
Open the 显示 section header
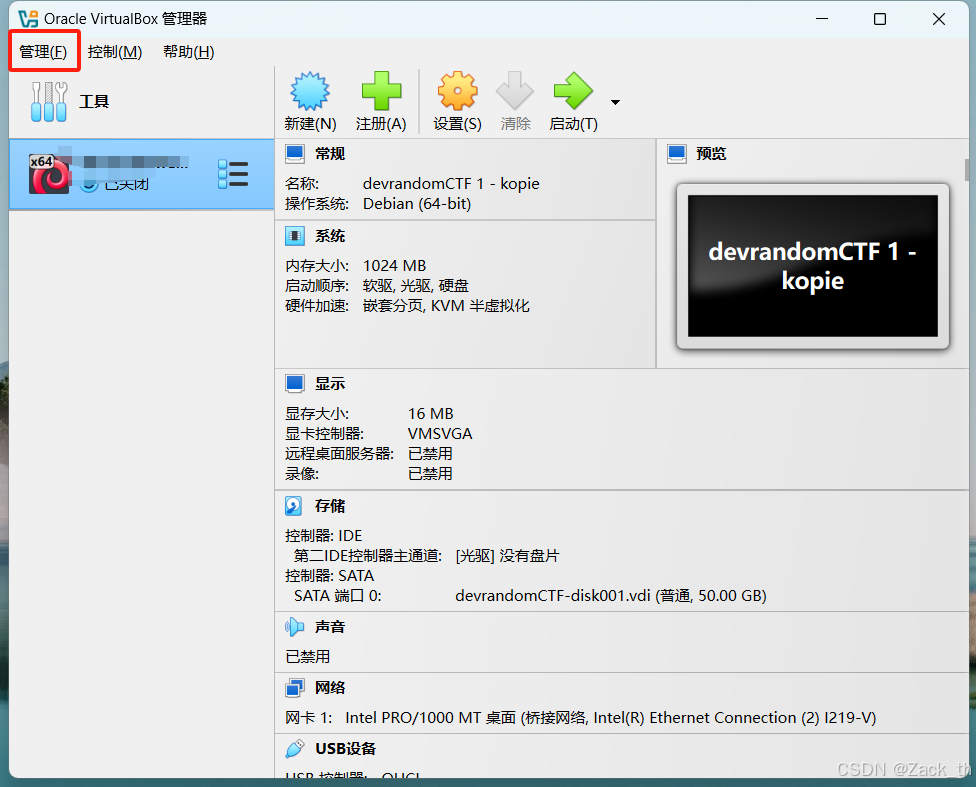pos(330,384)
